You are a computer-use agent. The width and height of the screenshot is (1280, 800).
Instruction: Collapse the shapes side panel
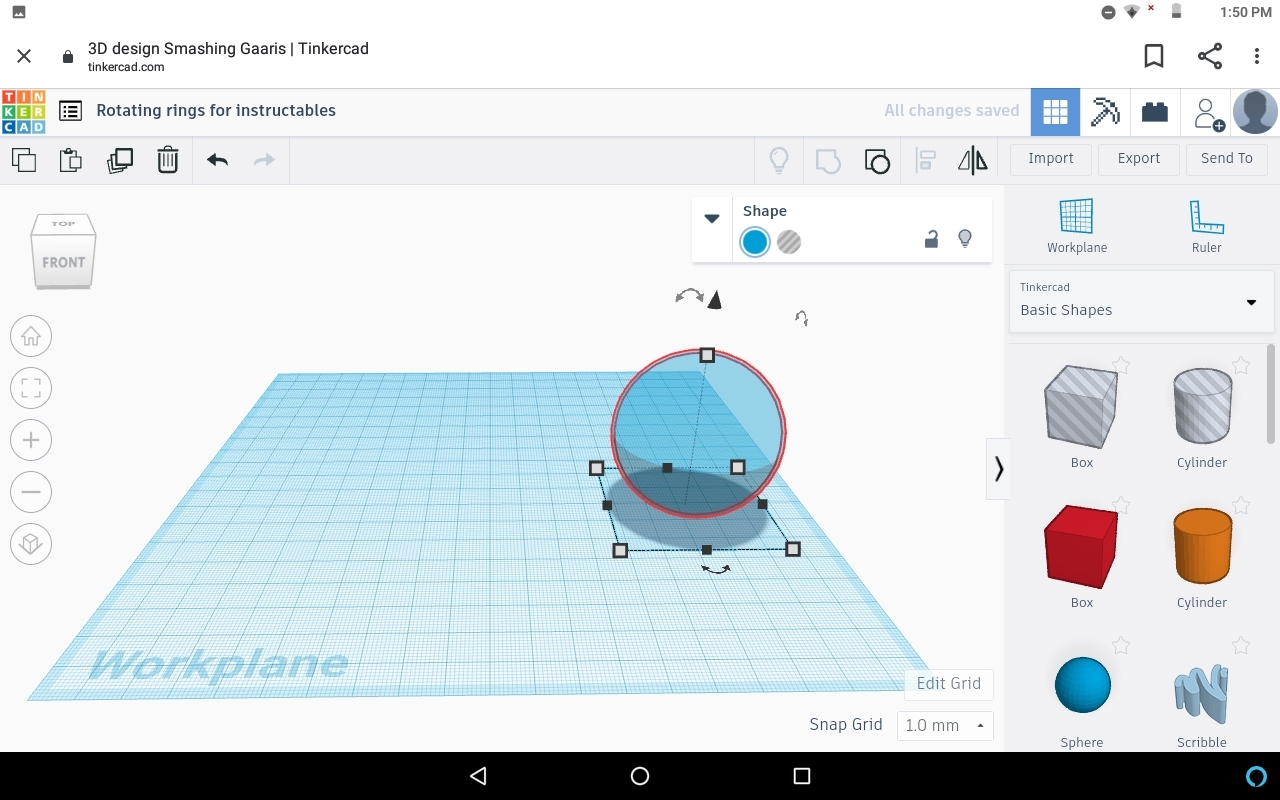(x=998, y=468)
